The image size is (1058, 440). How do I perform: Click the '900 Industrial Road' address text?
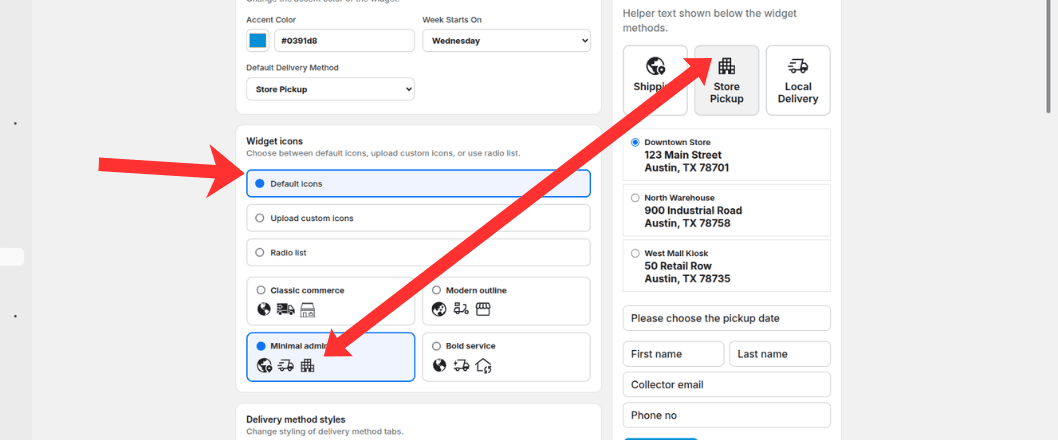[693, 211]
